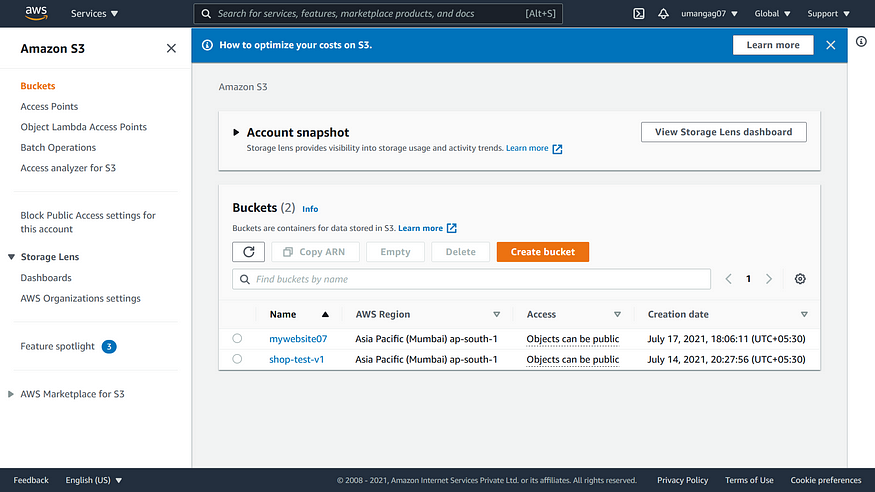The image size is (875, 492).
Task: Focus the top services search box
Action: (x=378, y=13)
